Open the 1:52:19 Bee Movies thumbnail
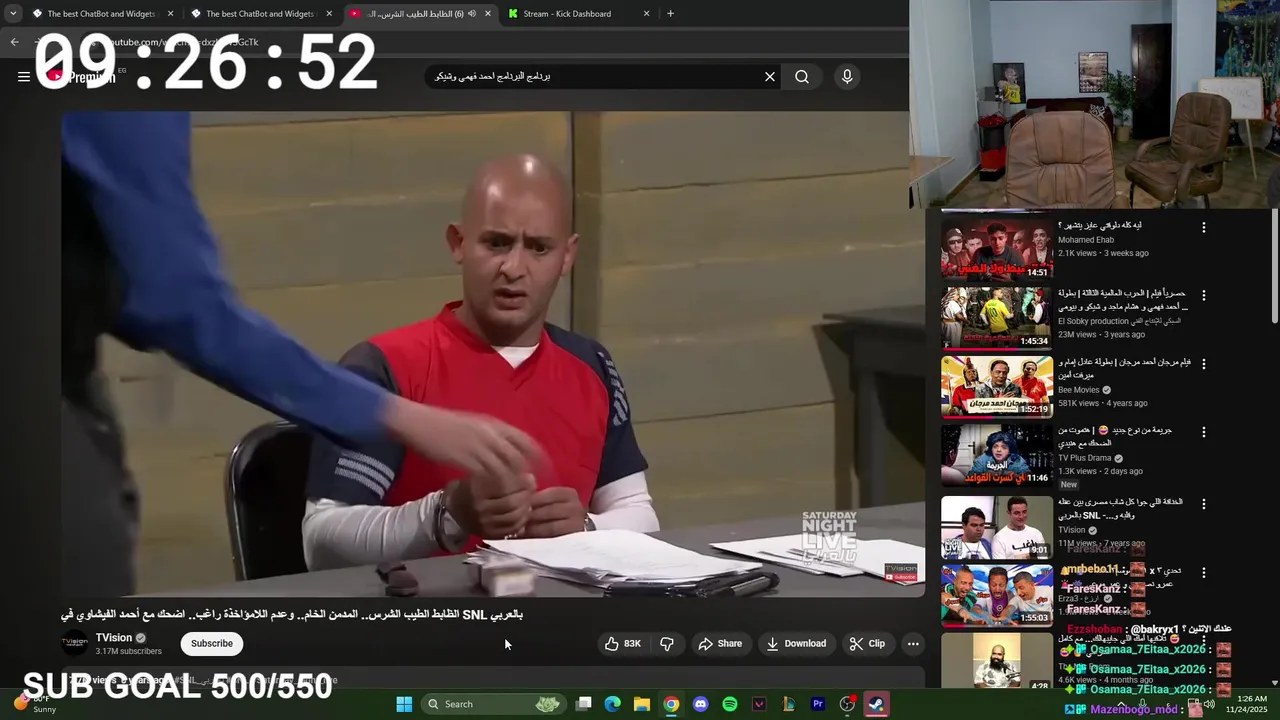The height and width of the screenshot is (720, 1280). point(997,387)
